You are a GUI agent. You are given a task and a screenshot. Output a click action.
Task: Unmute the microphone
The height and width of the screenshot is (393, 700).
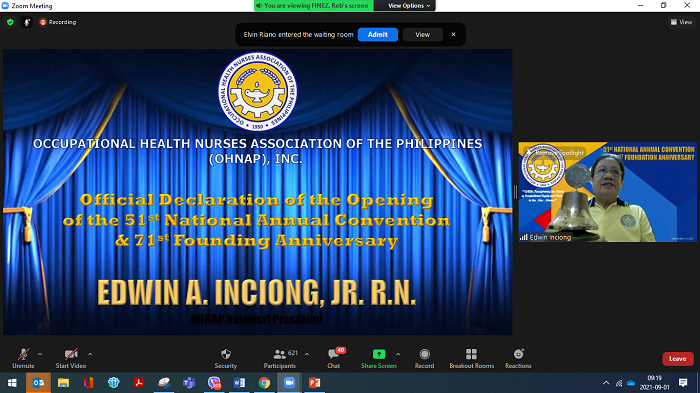pyautogui.click(x=23, y=359)
